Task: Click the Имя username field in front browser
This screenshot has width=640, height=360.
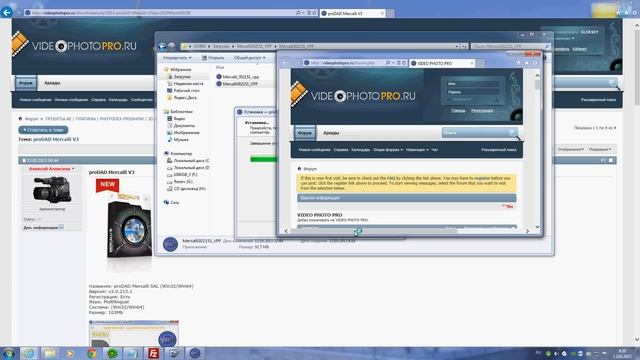Action: (473, 84)
